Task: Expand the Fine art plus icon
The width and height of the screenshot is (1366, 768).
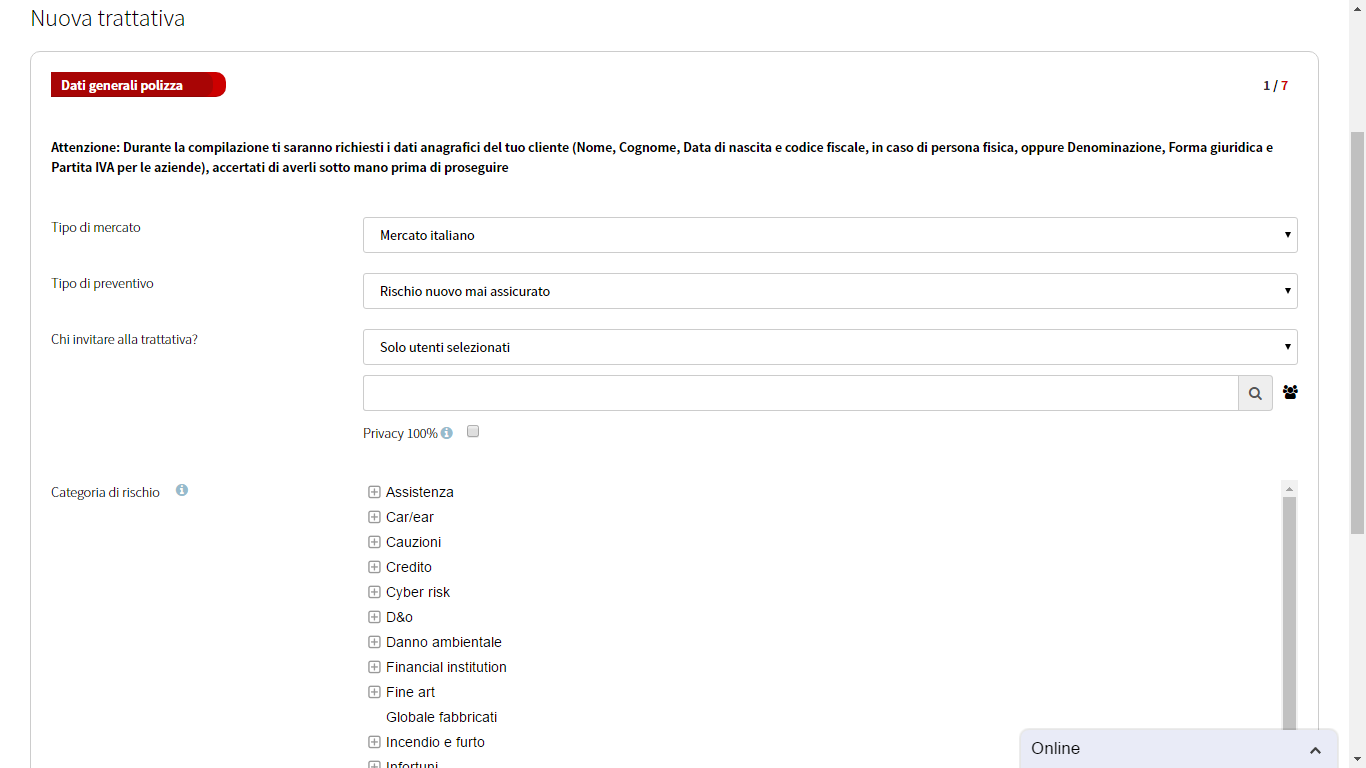Action: point(374,692)
